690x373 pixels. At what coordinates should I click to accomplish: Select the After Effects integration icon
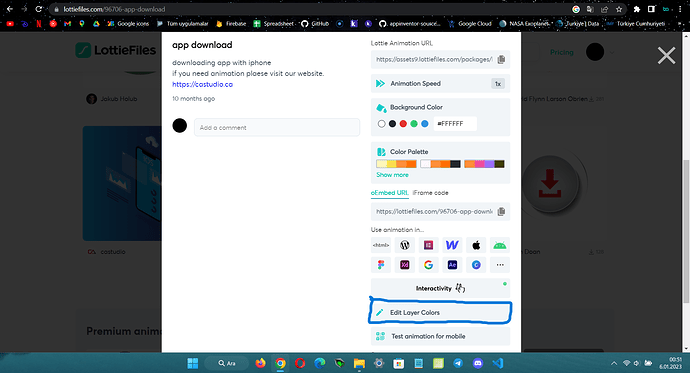(x=452, y=265)
